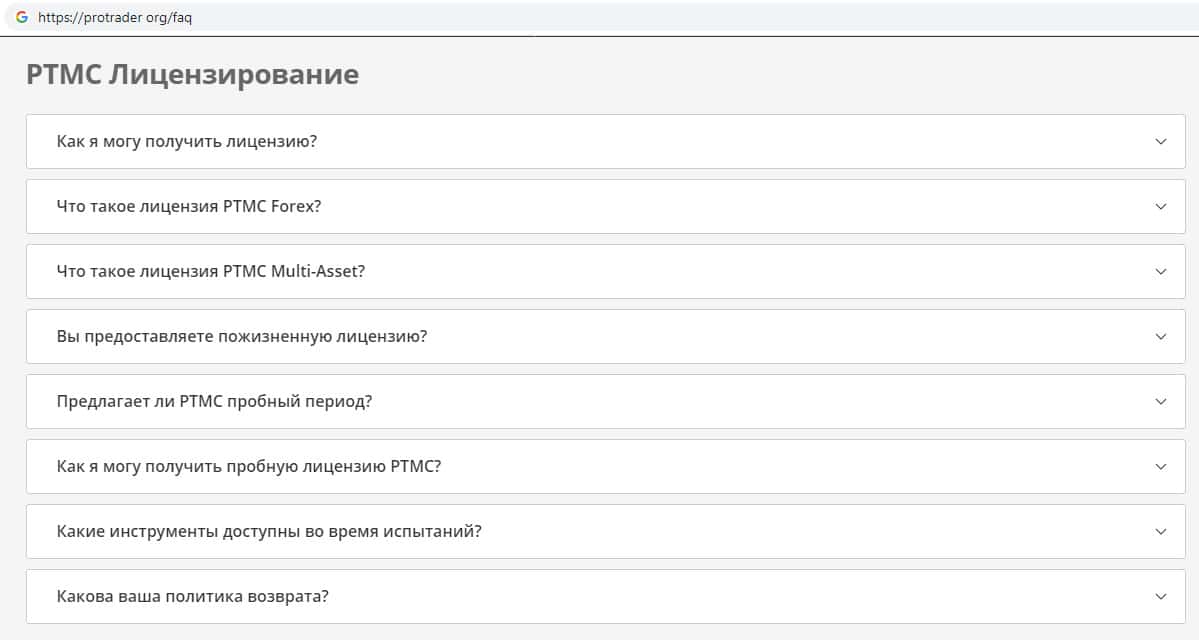
Task: Show answer to "Вы предоставляете пожизненную лицензию?"
Action: pos(242,336)
